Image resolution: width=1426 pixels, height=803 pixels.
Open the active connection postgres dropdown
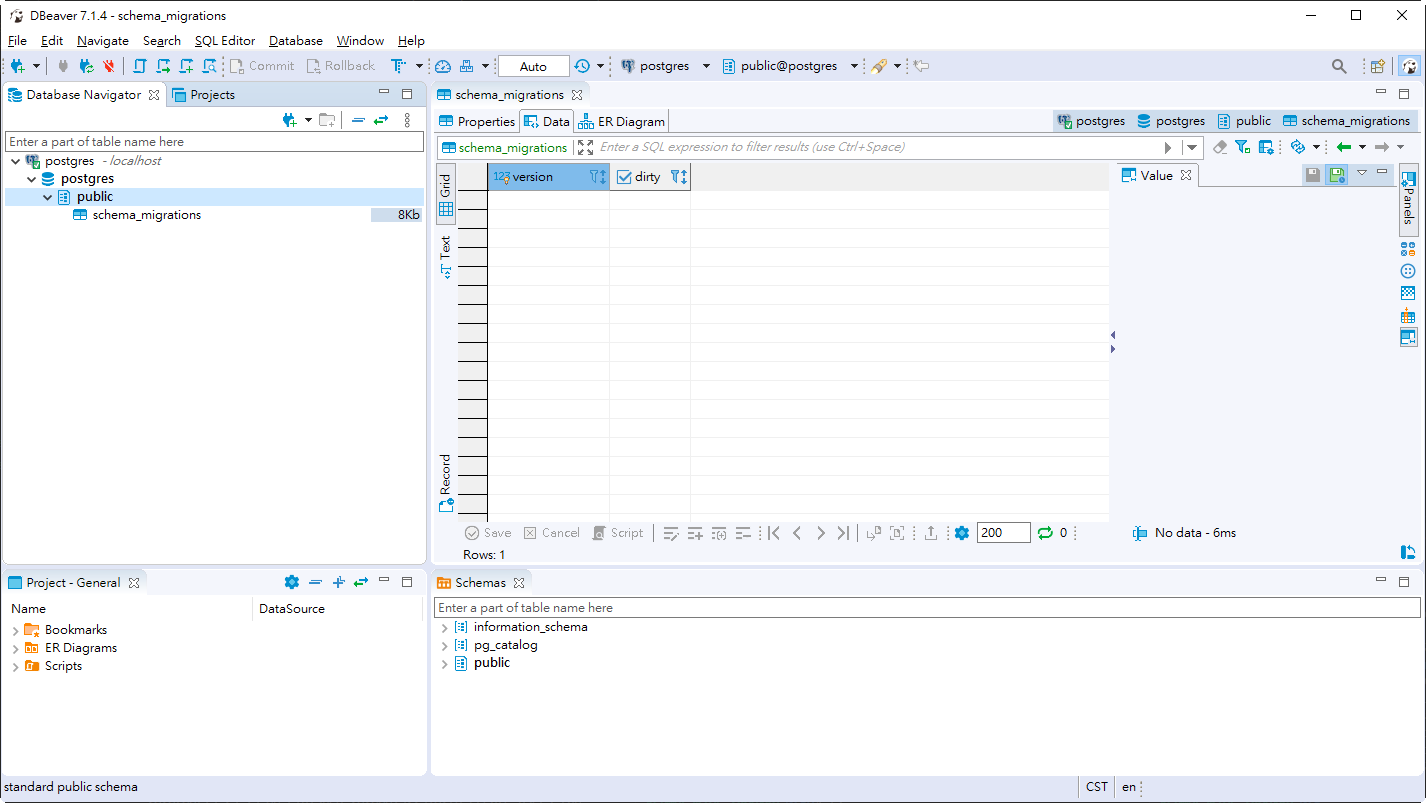pyautogui.click(x=706, y=66)
